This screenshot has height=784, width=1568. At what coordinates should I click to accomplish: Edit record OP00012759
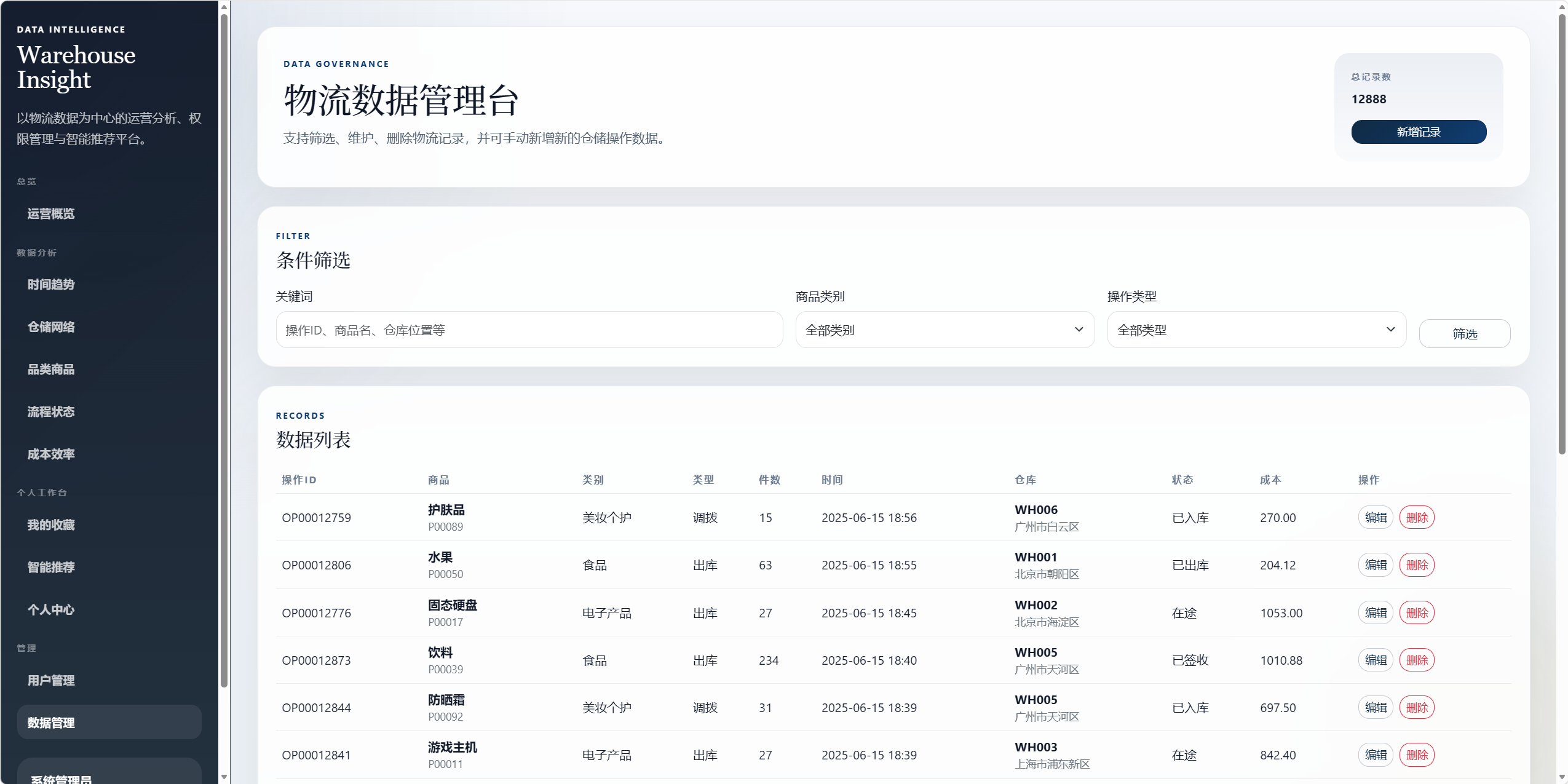click(1375, 517)
